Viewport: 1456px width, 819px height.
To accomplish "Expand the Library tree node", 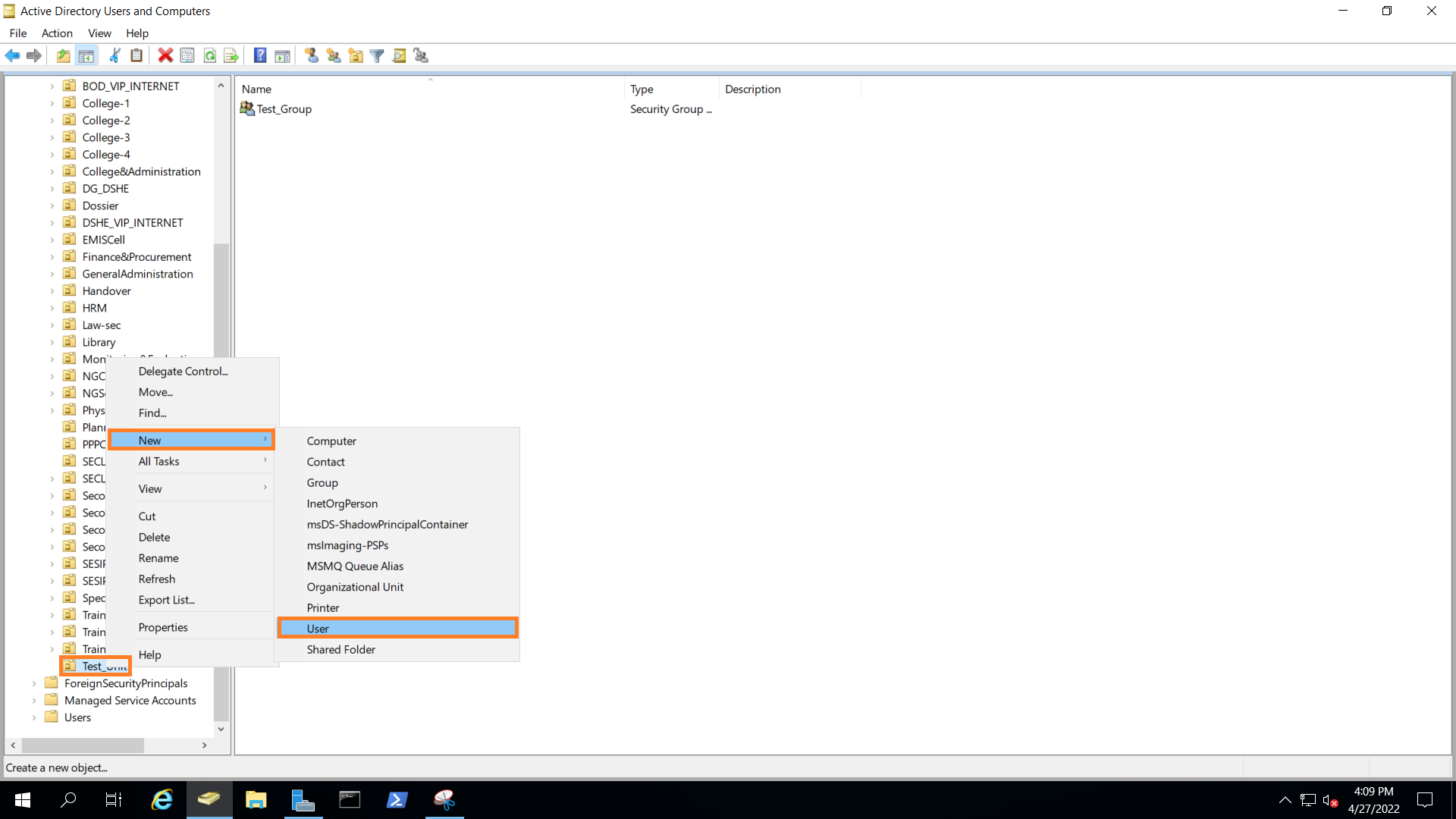I will point(52,342).
